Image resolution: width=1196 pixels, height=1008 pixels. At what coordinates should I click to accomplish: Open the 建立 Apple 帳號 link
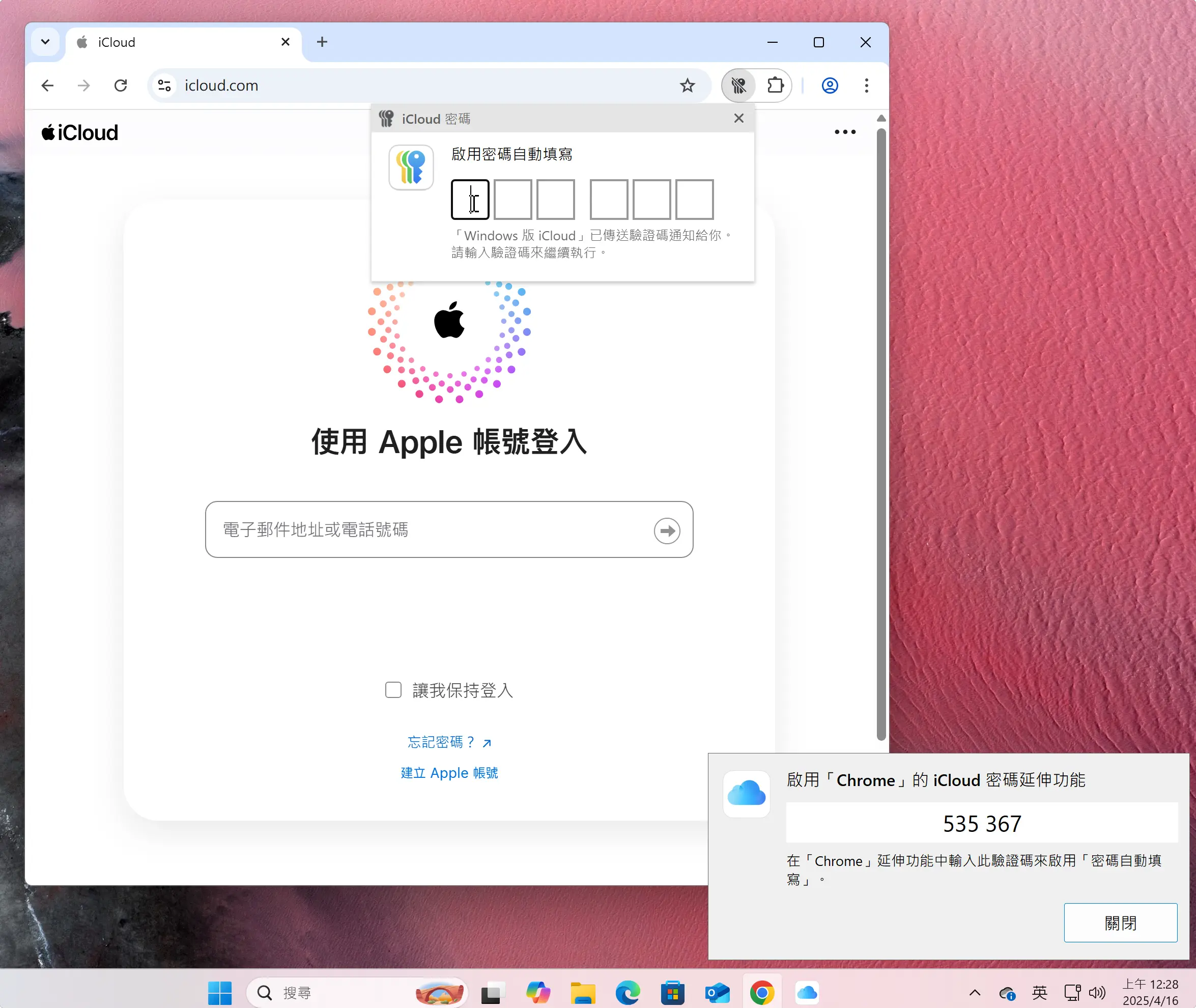(449, 773)
